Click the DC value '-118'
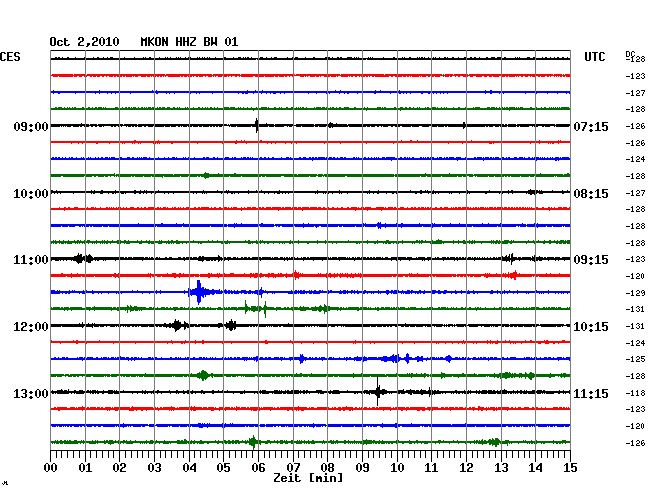The height and width of the screenshot is (494, 650). 635,393
